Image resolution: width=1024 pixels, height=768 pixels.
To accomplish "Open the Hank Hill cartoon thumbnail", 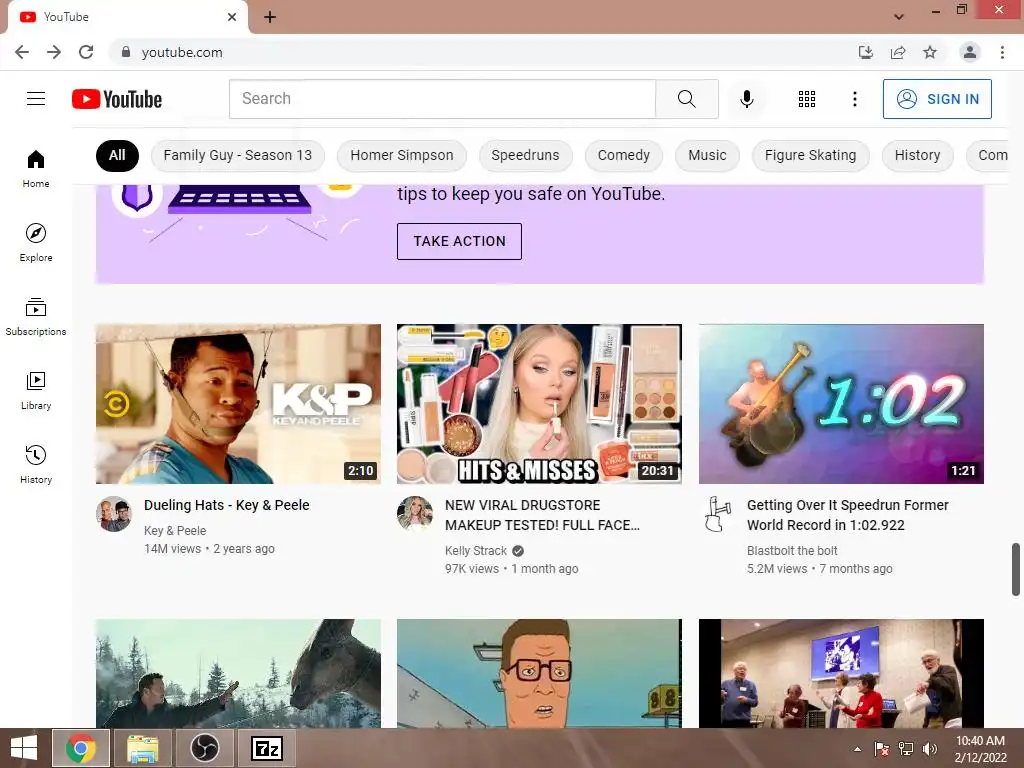I will click(x=539, y=673).
